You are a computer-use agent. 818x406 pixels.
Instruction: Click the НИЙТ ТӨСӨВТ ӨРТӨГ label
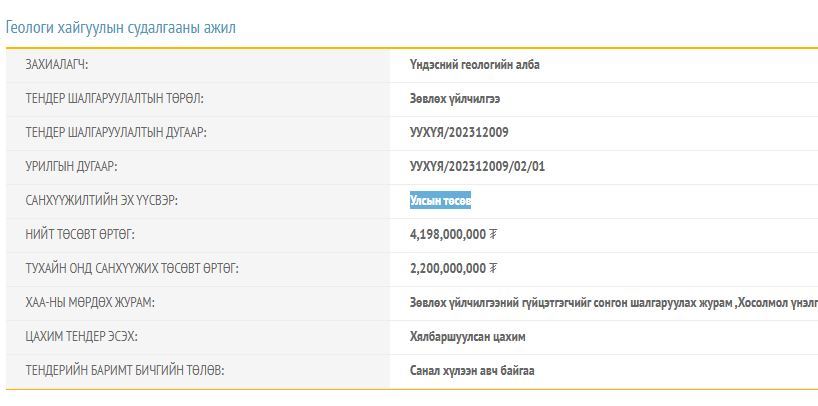[x=80, y=235]
